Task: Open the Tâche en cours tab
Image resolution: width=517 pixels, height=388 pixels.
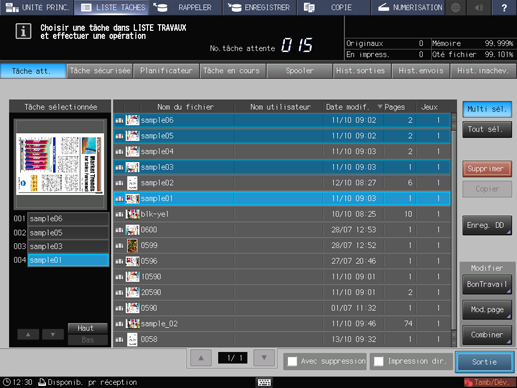Action: (x=232, y=71)
